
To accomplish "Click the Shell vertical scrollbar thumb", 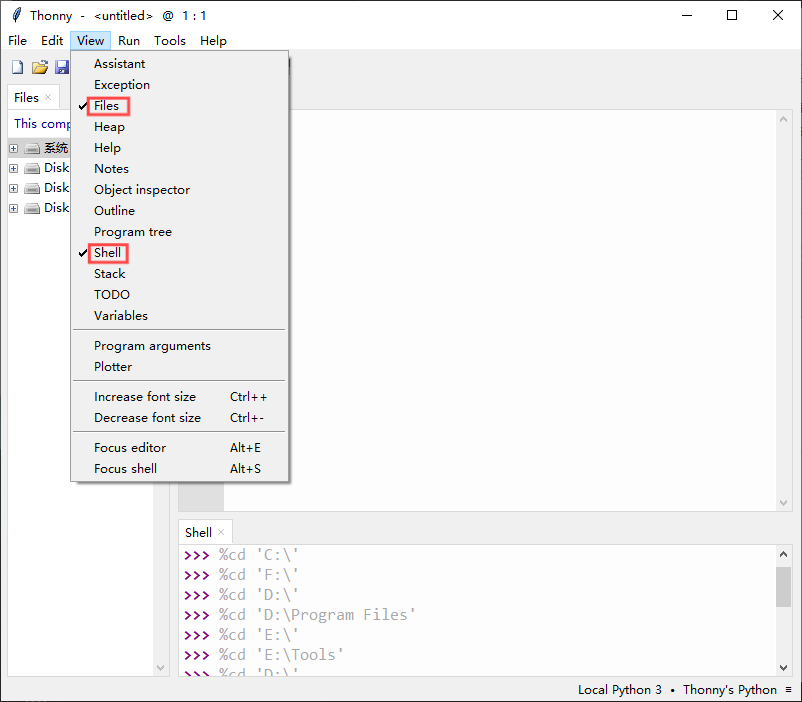I will click(x=783, y=586).
